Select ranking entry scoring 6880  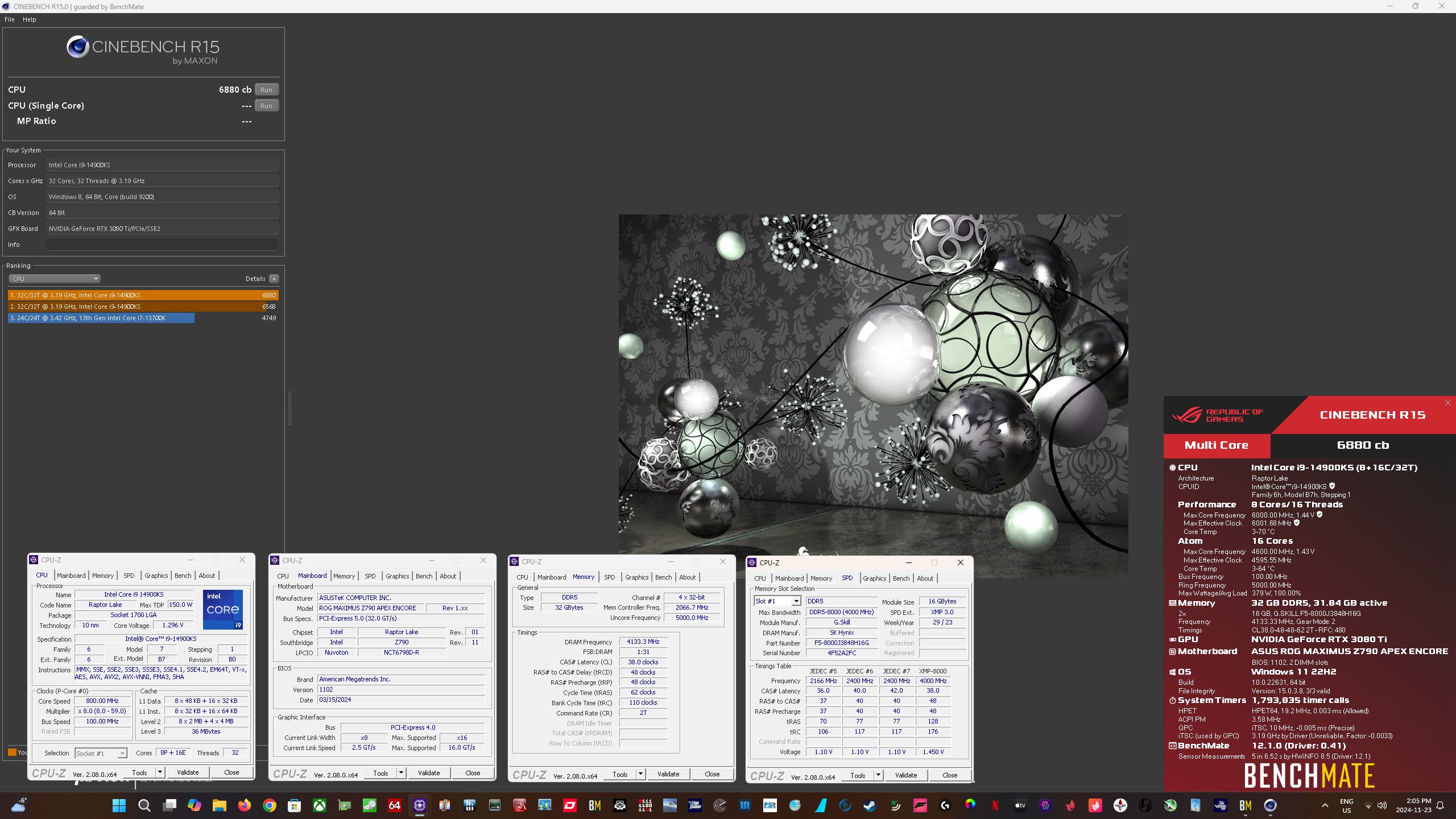[143, 295]
